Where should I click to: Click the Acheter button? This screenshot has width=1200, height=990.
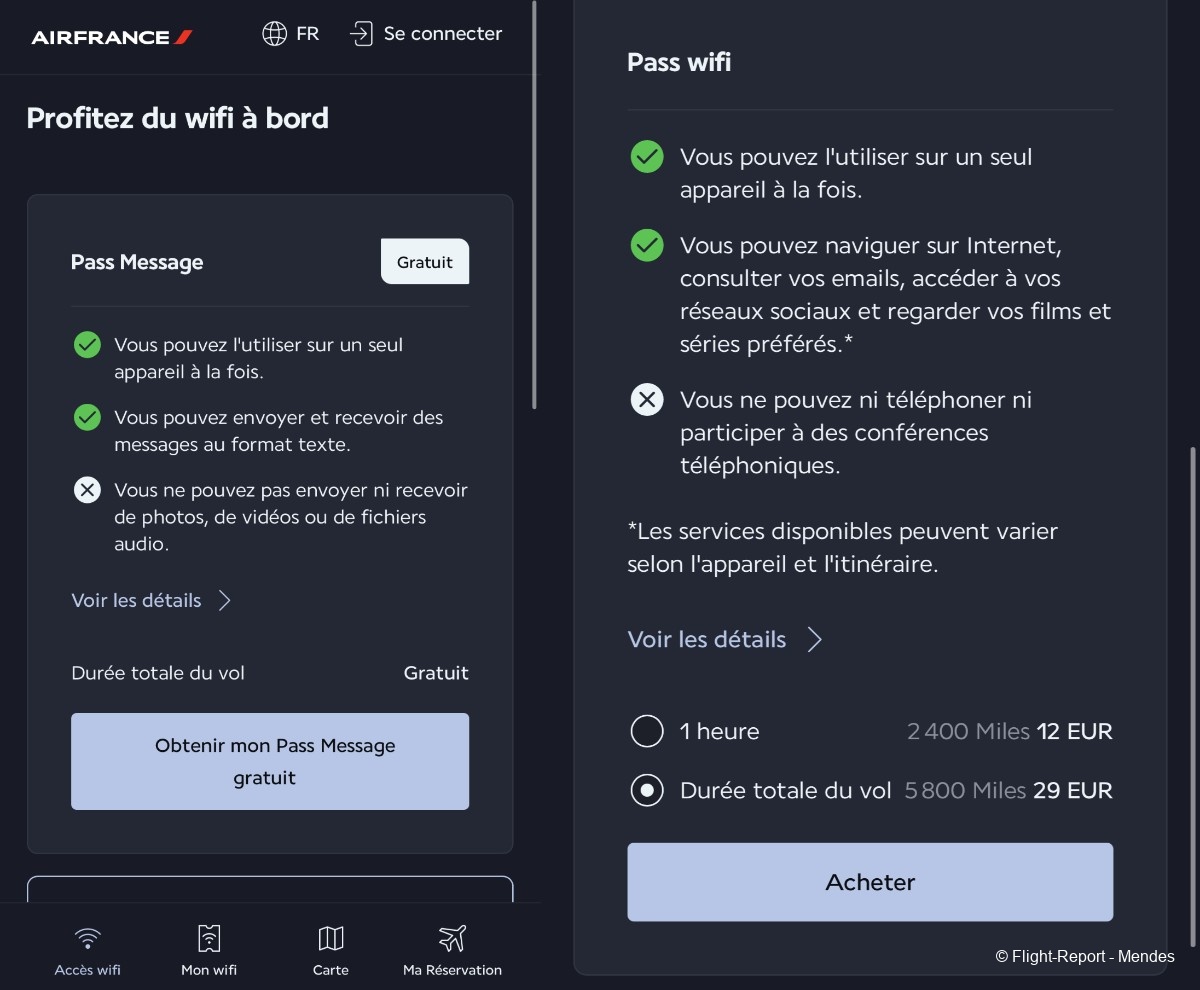(x=870, y=882)
